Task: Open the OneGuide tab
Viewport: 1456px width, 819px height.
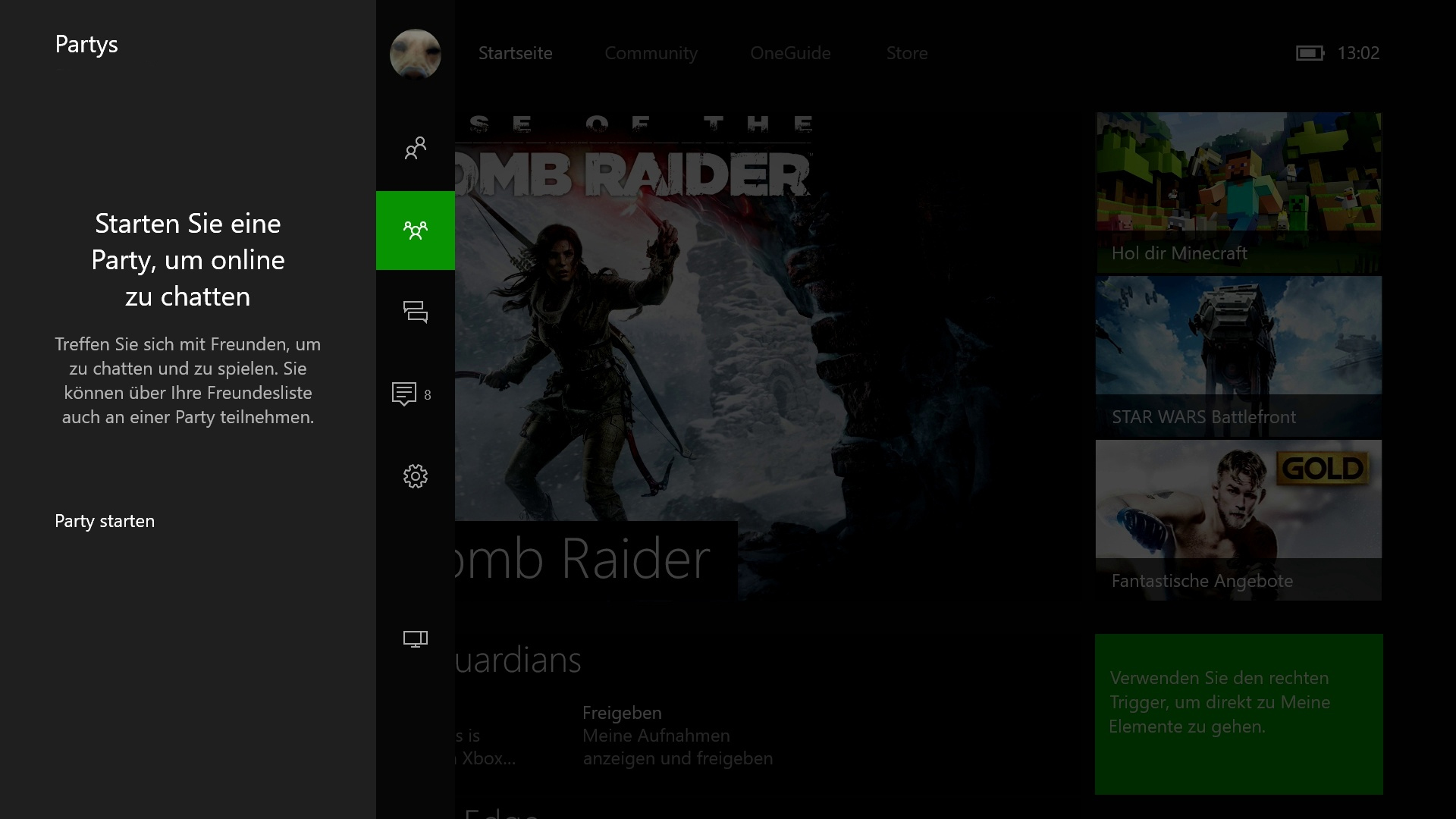Action: pos(790,53)
